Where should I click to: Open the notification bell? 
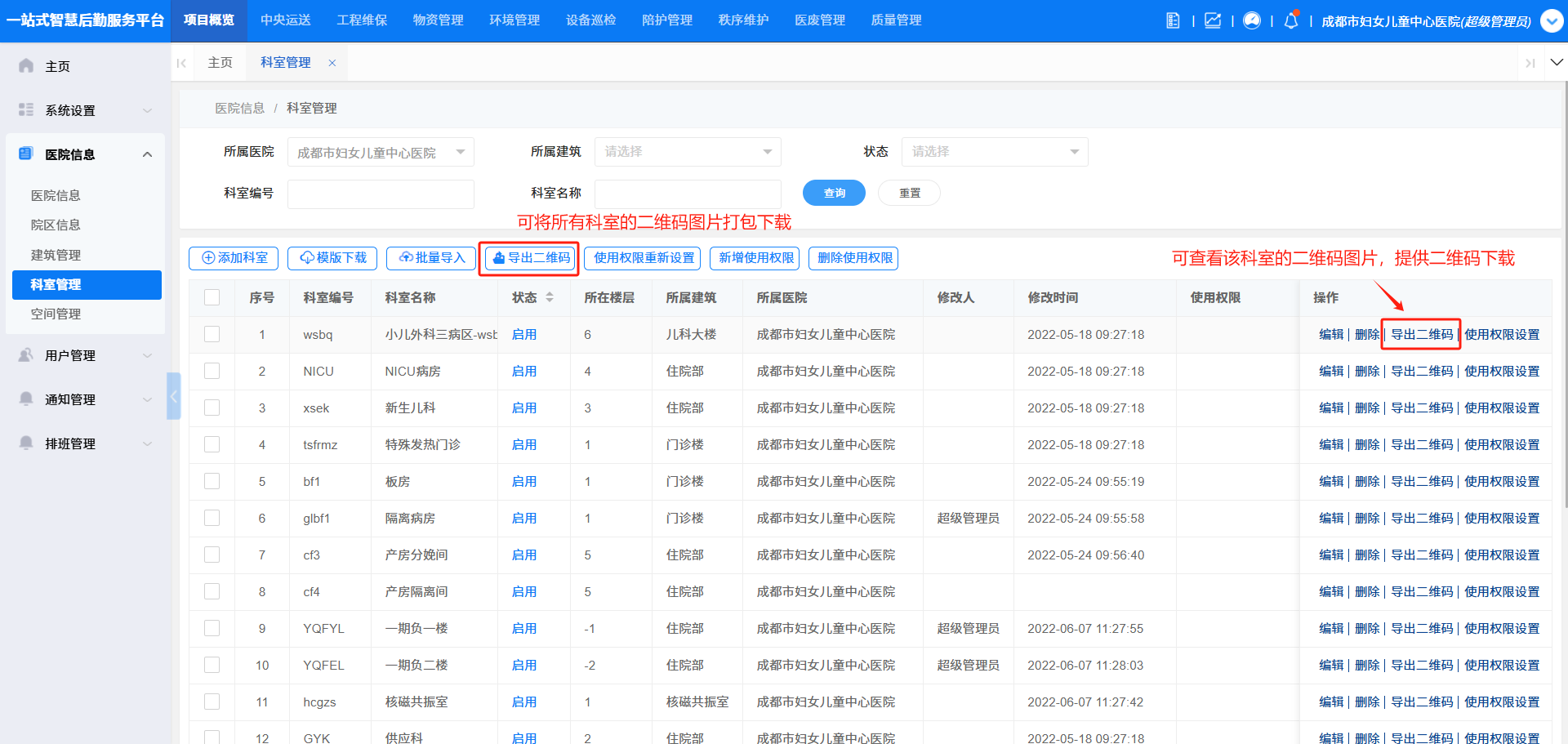(x=1291, y=20)
